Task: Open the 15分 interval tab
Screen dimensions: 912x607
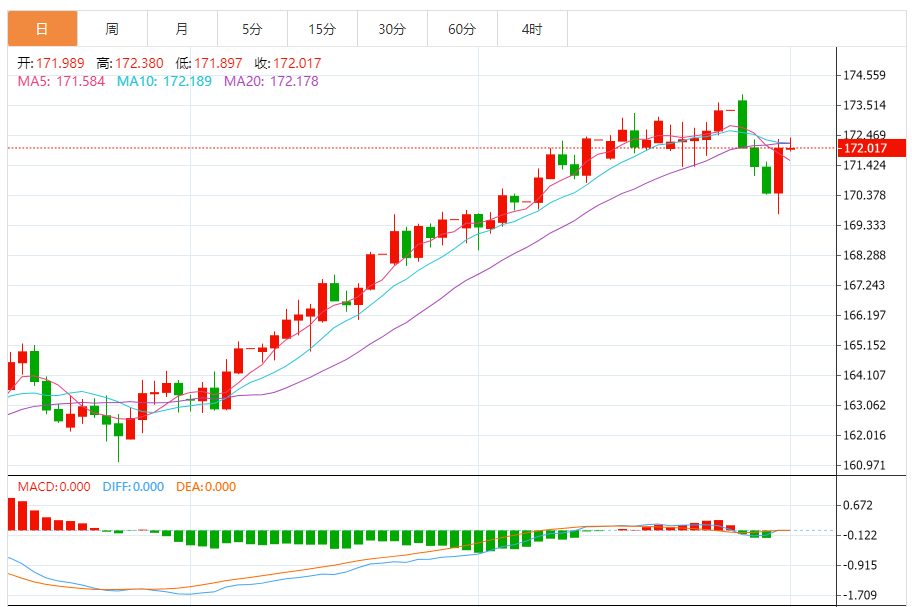Action: click(x=322, y=29)
